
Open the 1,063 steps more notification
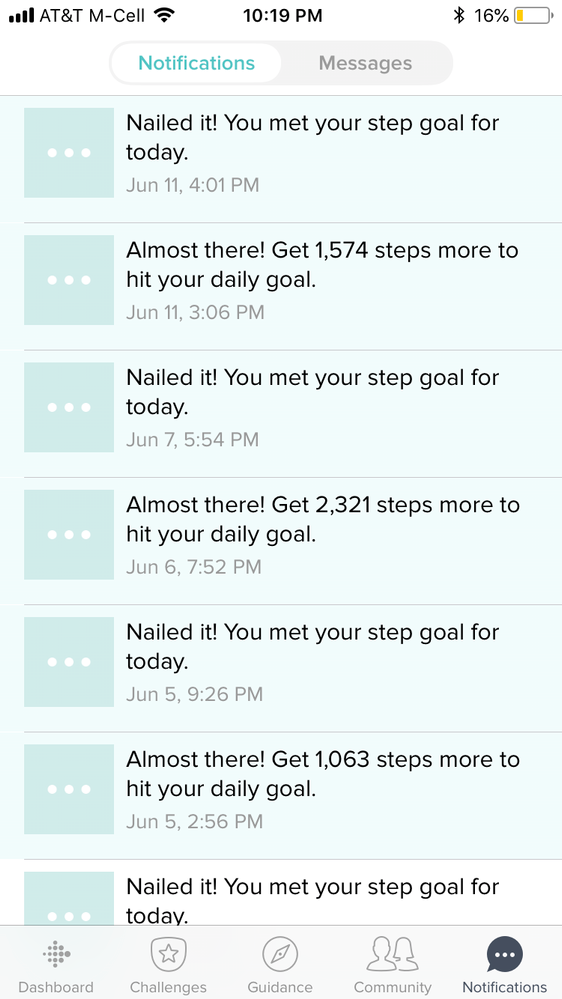tap(281, 796)
